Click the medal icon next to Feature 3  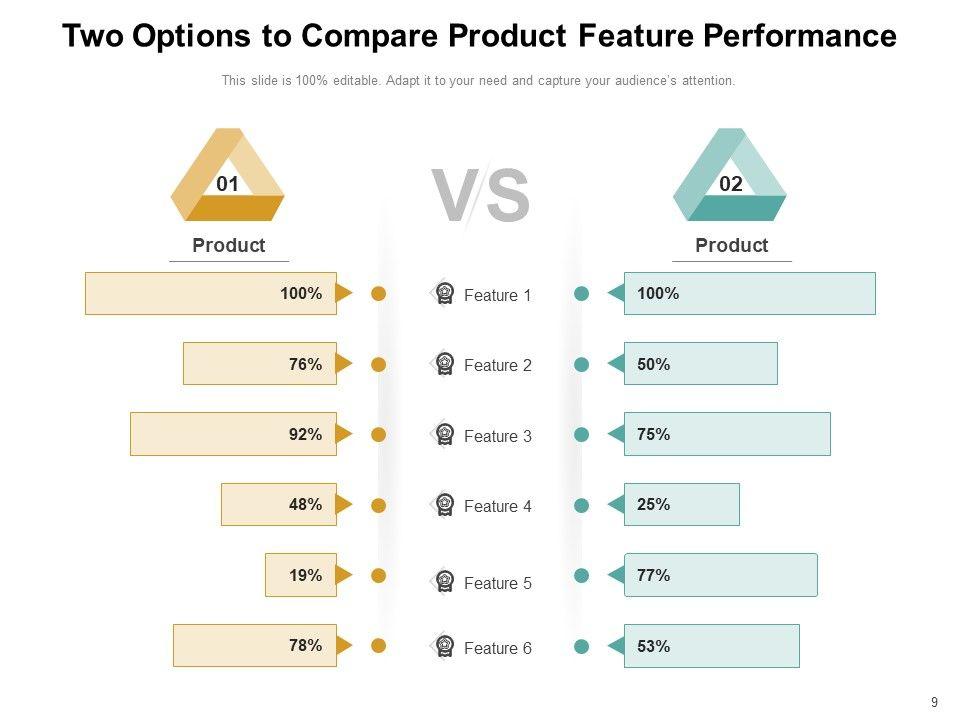click(445, 435)
